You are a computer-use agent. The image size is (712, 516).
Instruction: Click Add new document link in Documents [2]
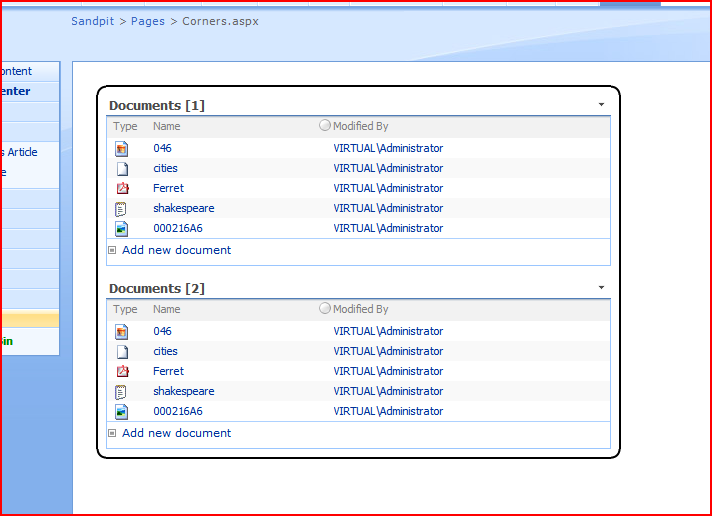point(176,433)
